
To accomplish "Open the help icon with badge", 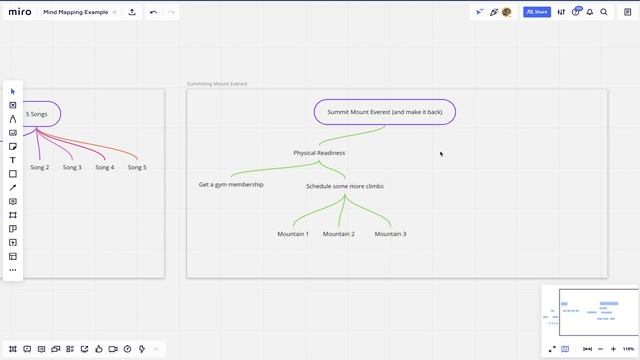I will pyautogui.click(x=576, y=12).
